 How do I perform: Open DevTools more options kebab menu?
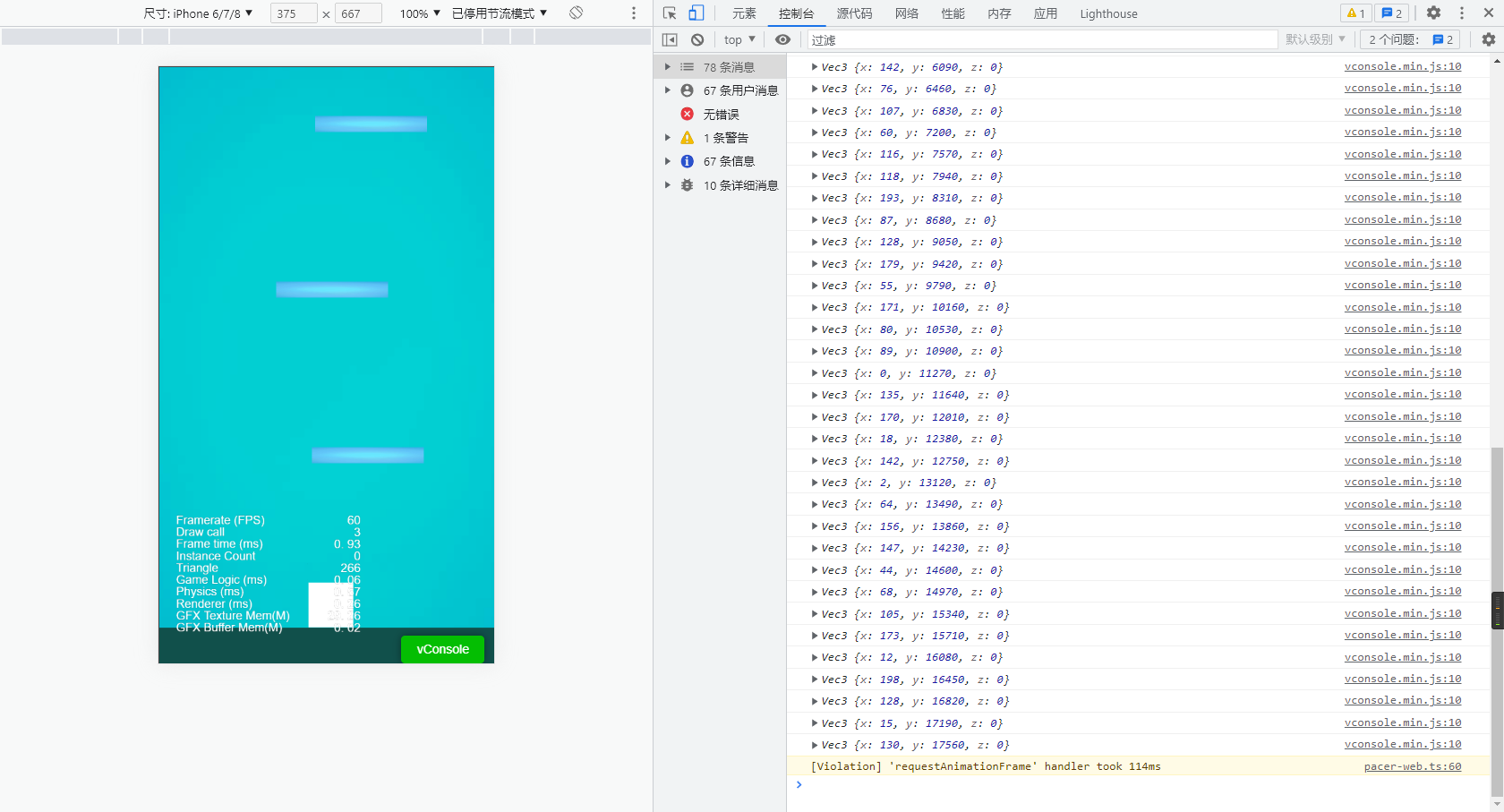point(1462,13)
